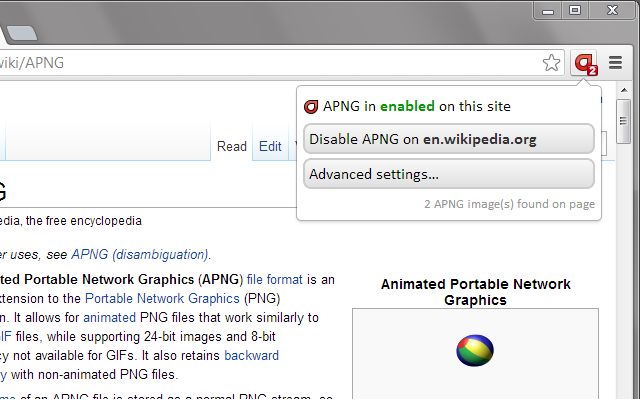This screenshot has width=640, height=400.
Task: Switch to the Edit tab
Action: click(x=270, y=146)
